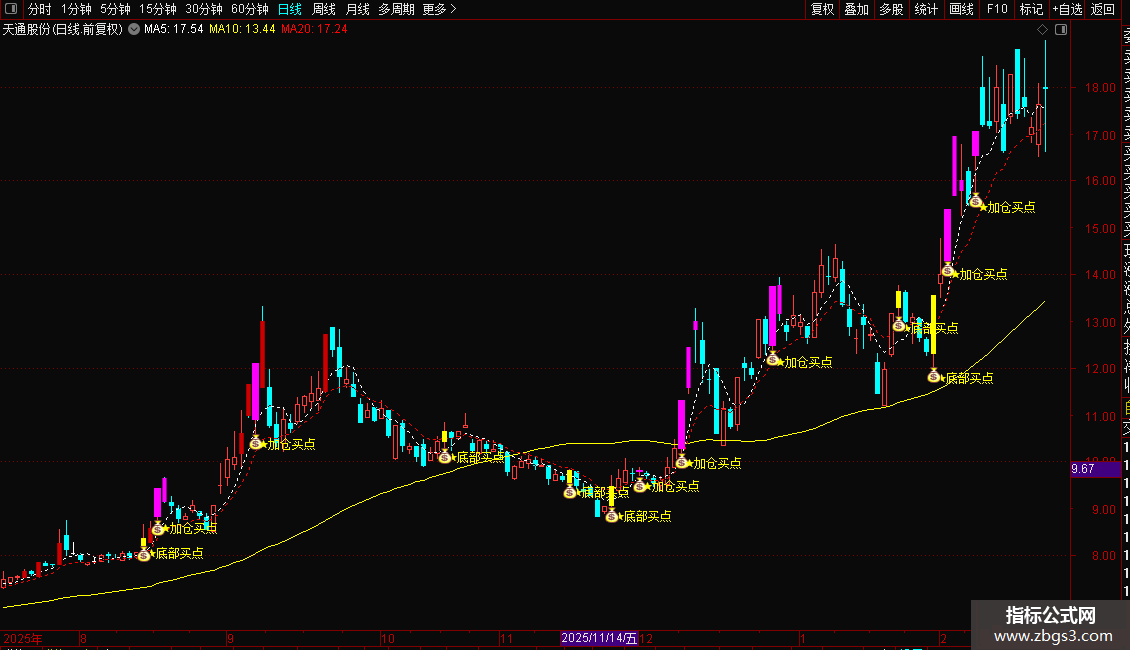The width and height of the screenshot is (1130, 650).
Task: Open the 多周期 multi-period view
Action: (396, 9)
